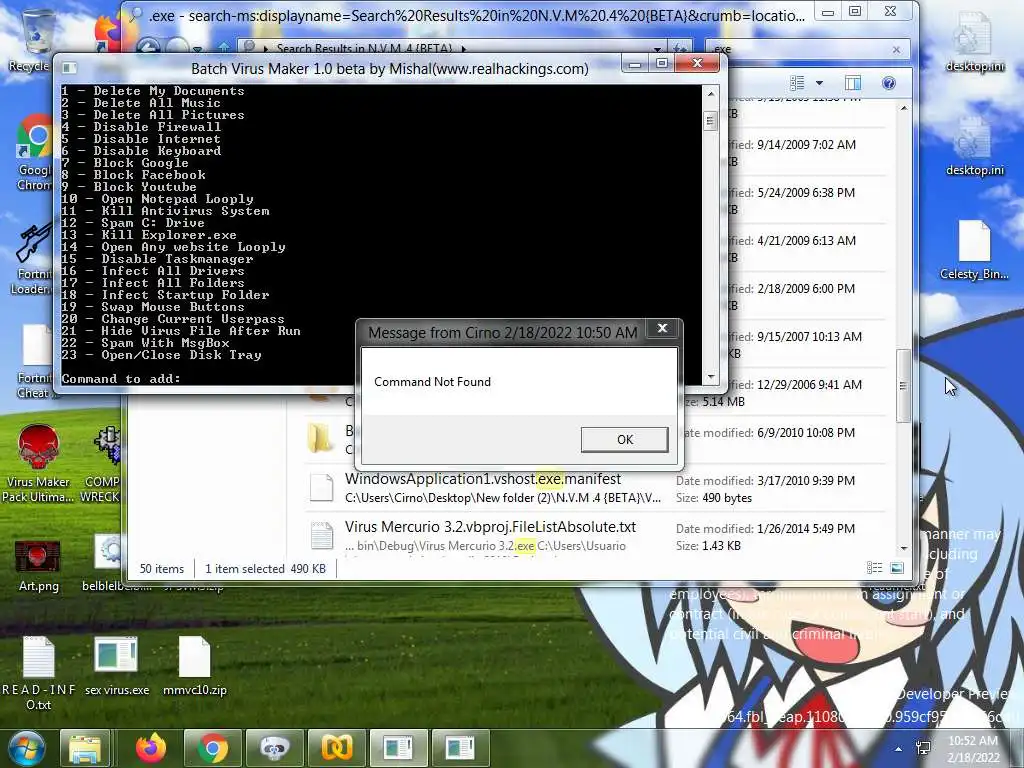Close the Message from Cirno dialog

(662, 328)
